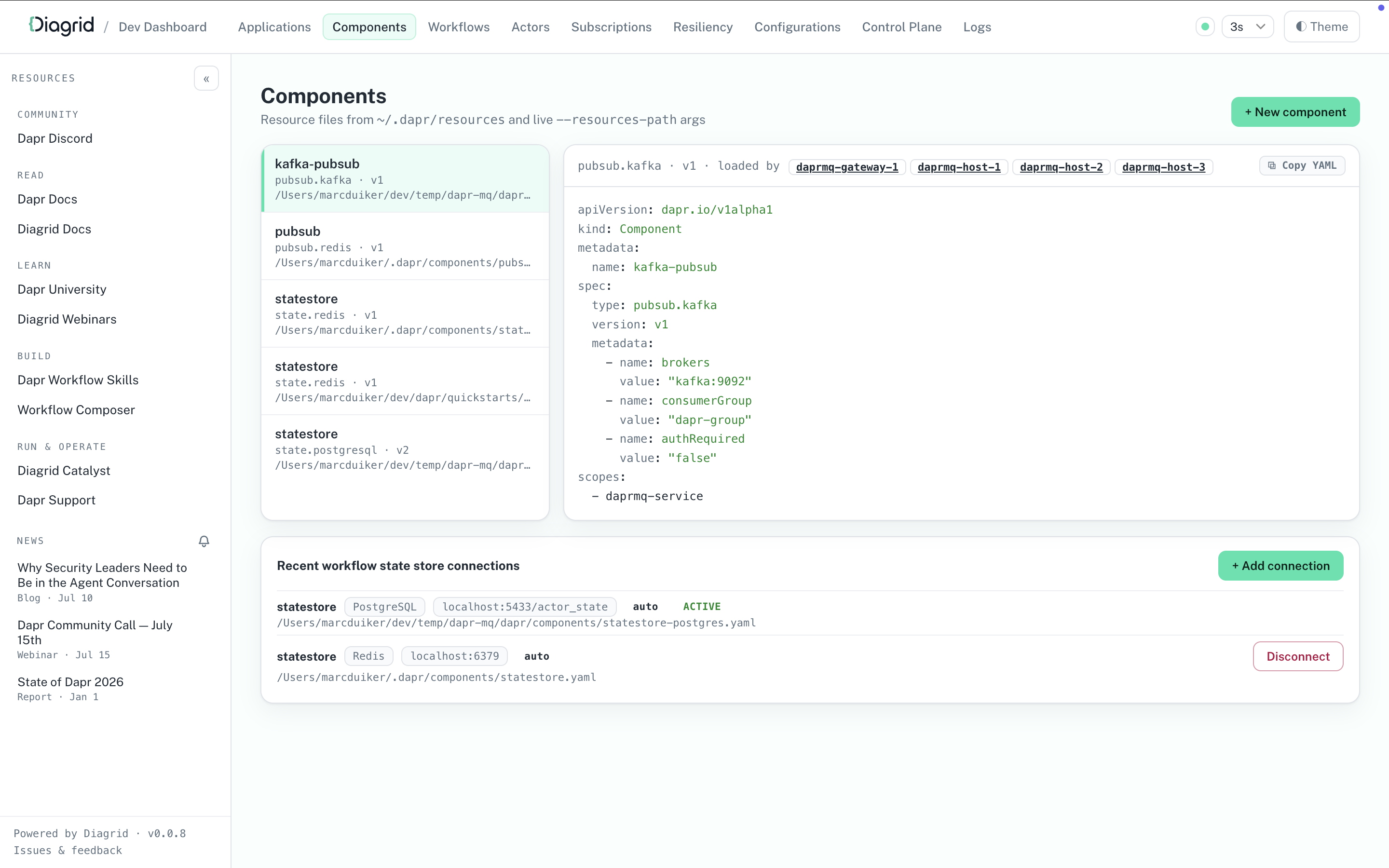Click "kafka:9092" brokers value in YAML
Screen dimensions: 1389x868
[709, 381]
